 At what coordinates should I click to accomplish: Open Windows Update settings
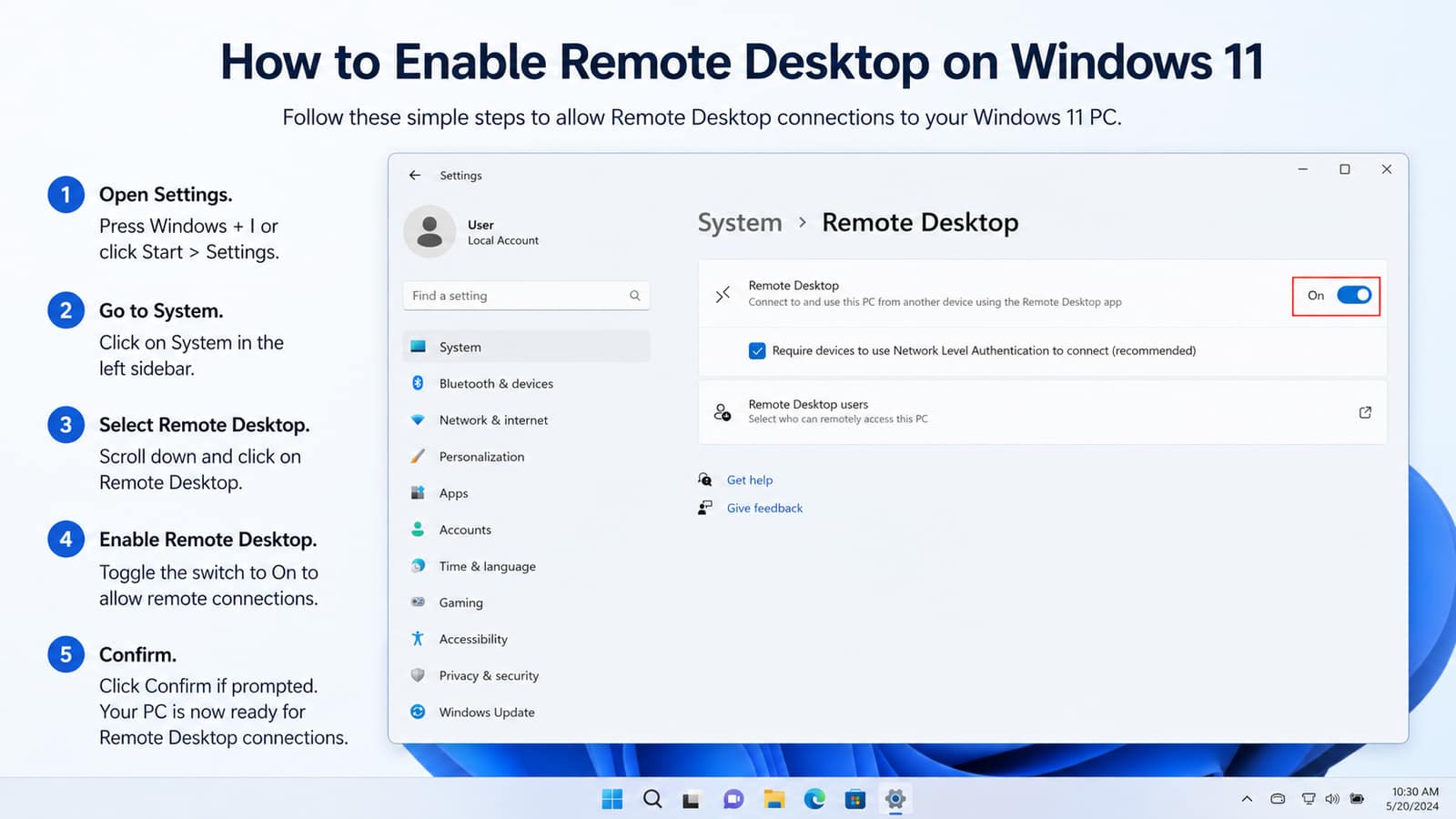tap(526, 712)
